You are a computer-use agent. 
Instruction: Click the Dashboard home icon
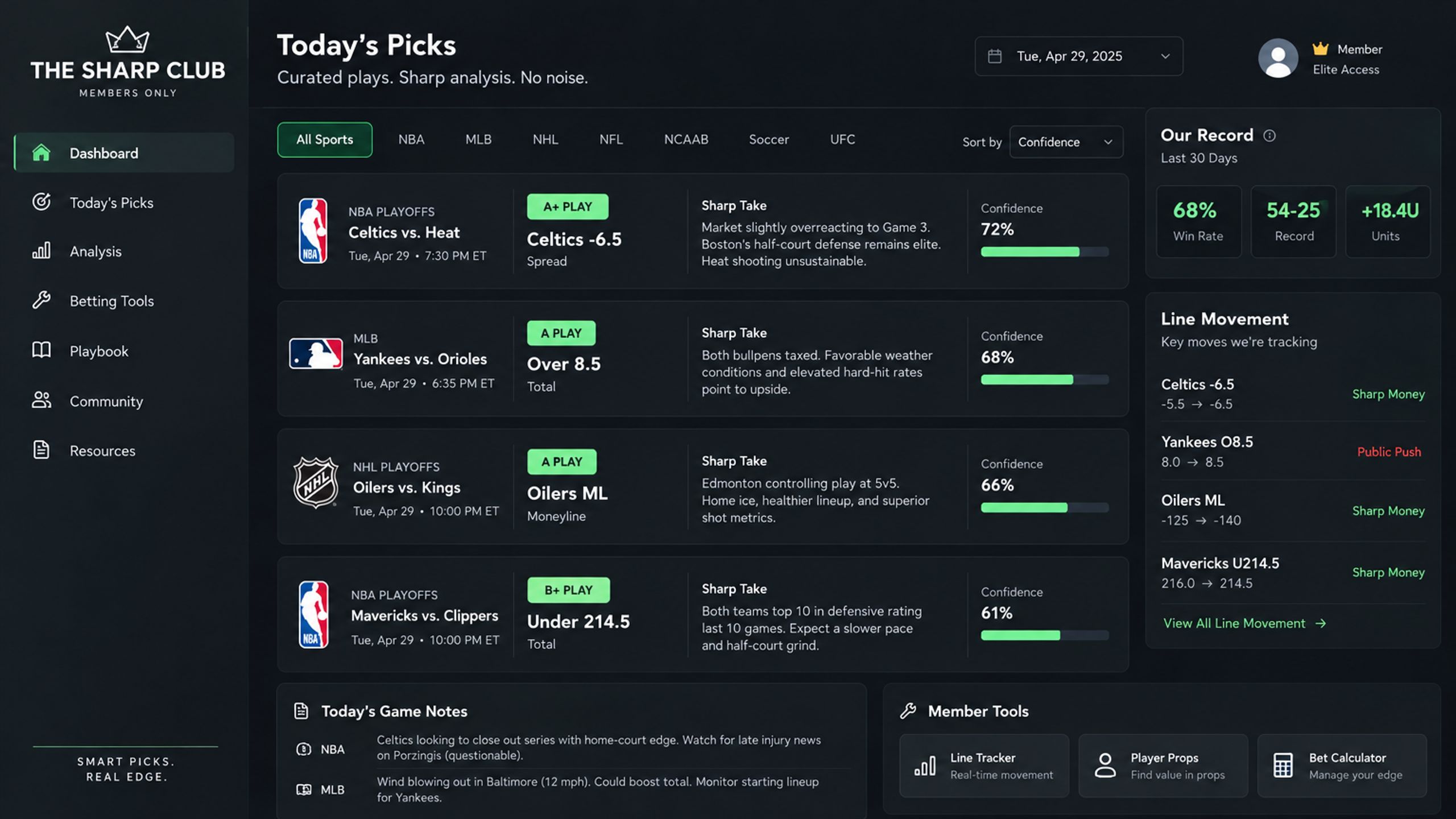(x=41, y=152)
